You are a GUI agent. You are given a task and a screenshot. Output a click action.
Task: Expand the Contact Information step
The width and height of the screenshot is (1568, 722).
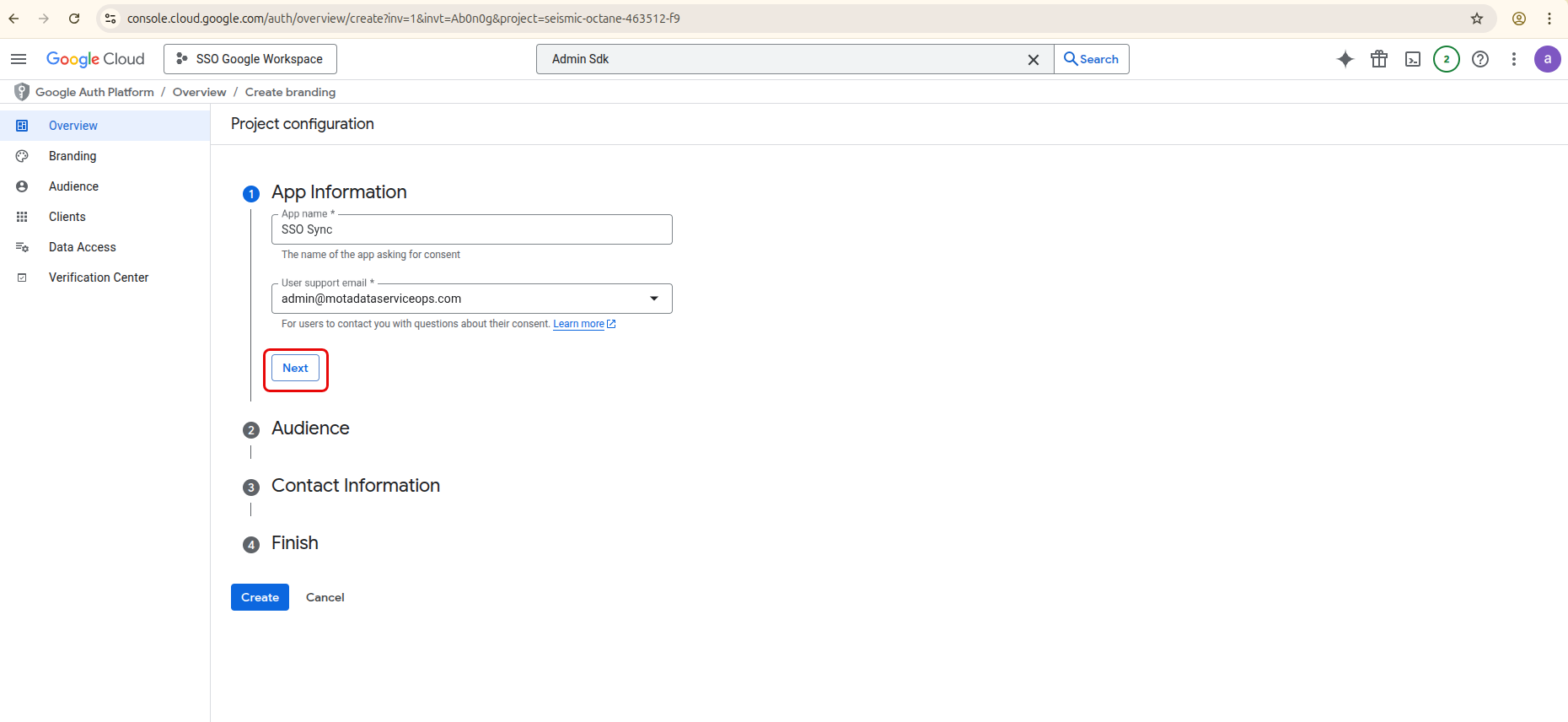[x=355, y=486]
